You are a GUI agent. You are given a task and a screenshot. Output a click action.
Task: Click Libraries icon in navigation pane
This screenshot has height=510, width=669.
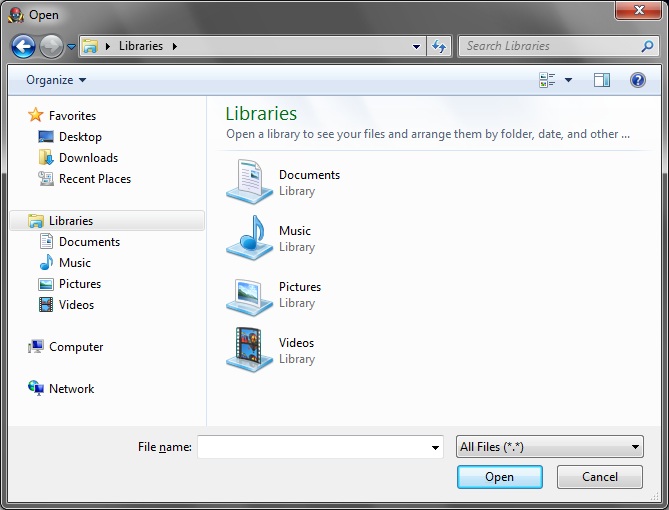[35, 221]
